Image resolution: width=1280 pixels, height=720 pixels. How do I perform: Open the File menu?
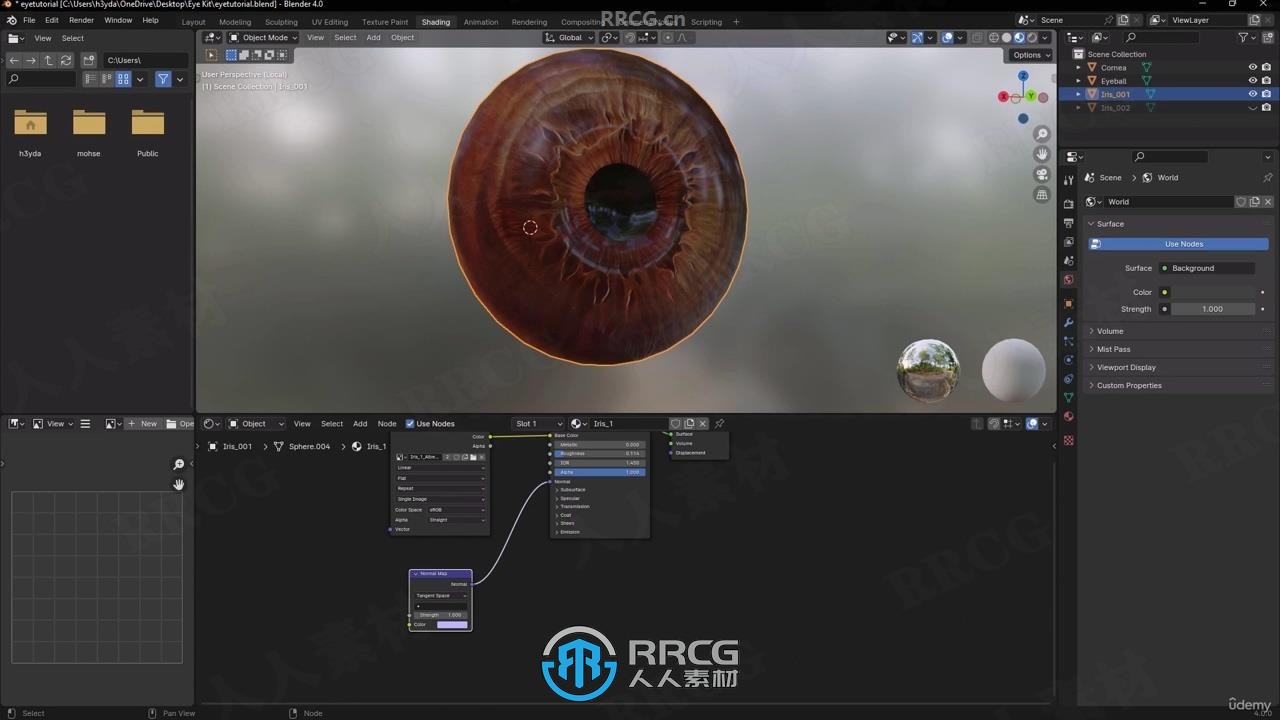[x=29, y=20]
